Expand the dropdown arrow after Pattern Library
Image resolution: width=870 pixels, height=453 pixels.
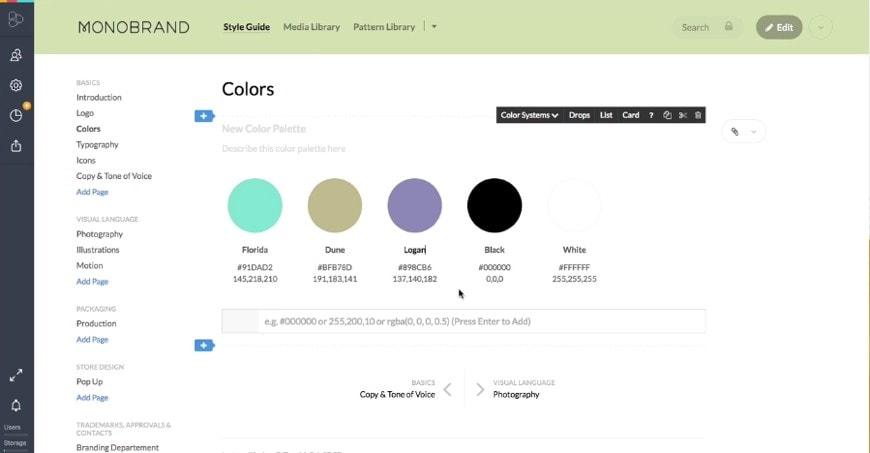tap(434, 27)
